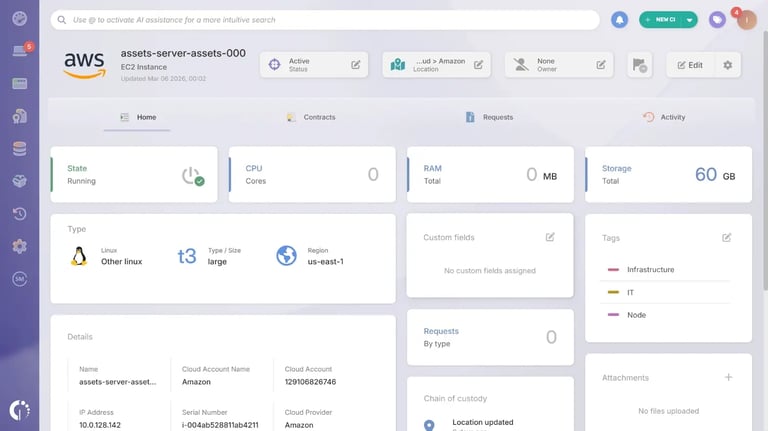Screen dimensions: 768x431
Task: Click the purple tag icon in header
Action: [x=717, y=20]
